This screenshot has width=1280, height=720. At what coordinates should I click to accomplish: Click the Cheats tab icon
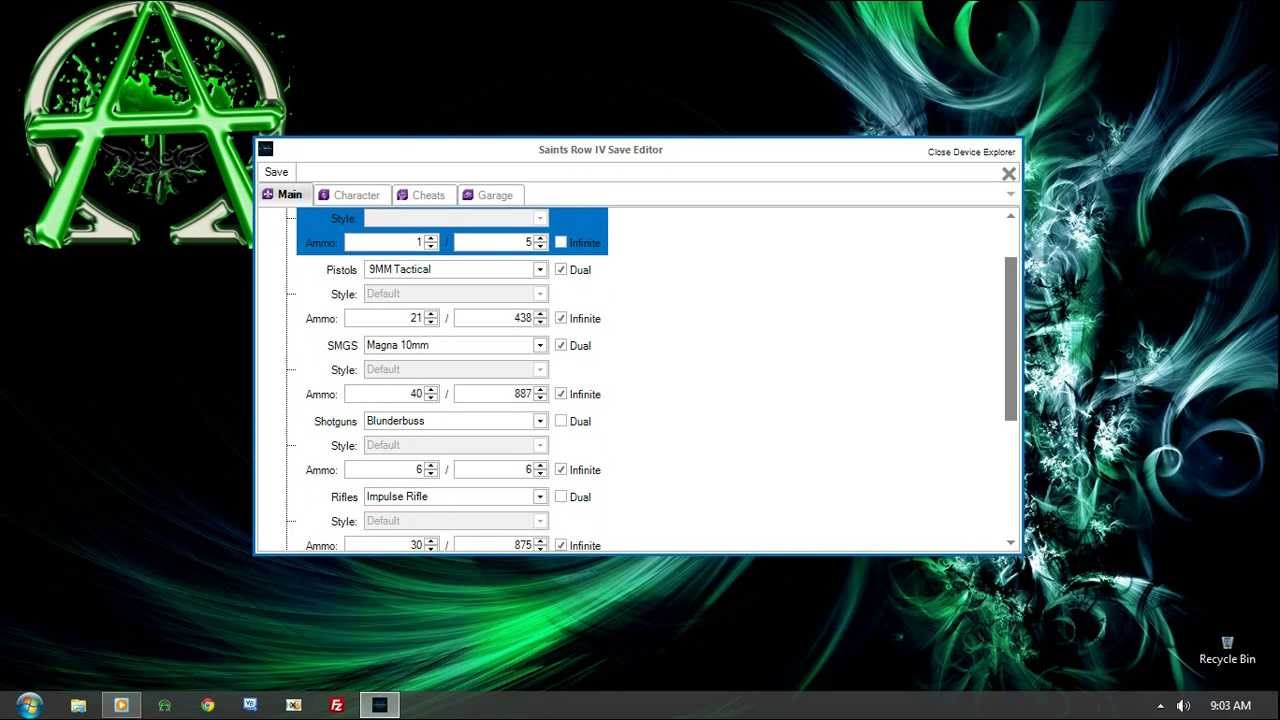coord(403,195)
